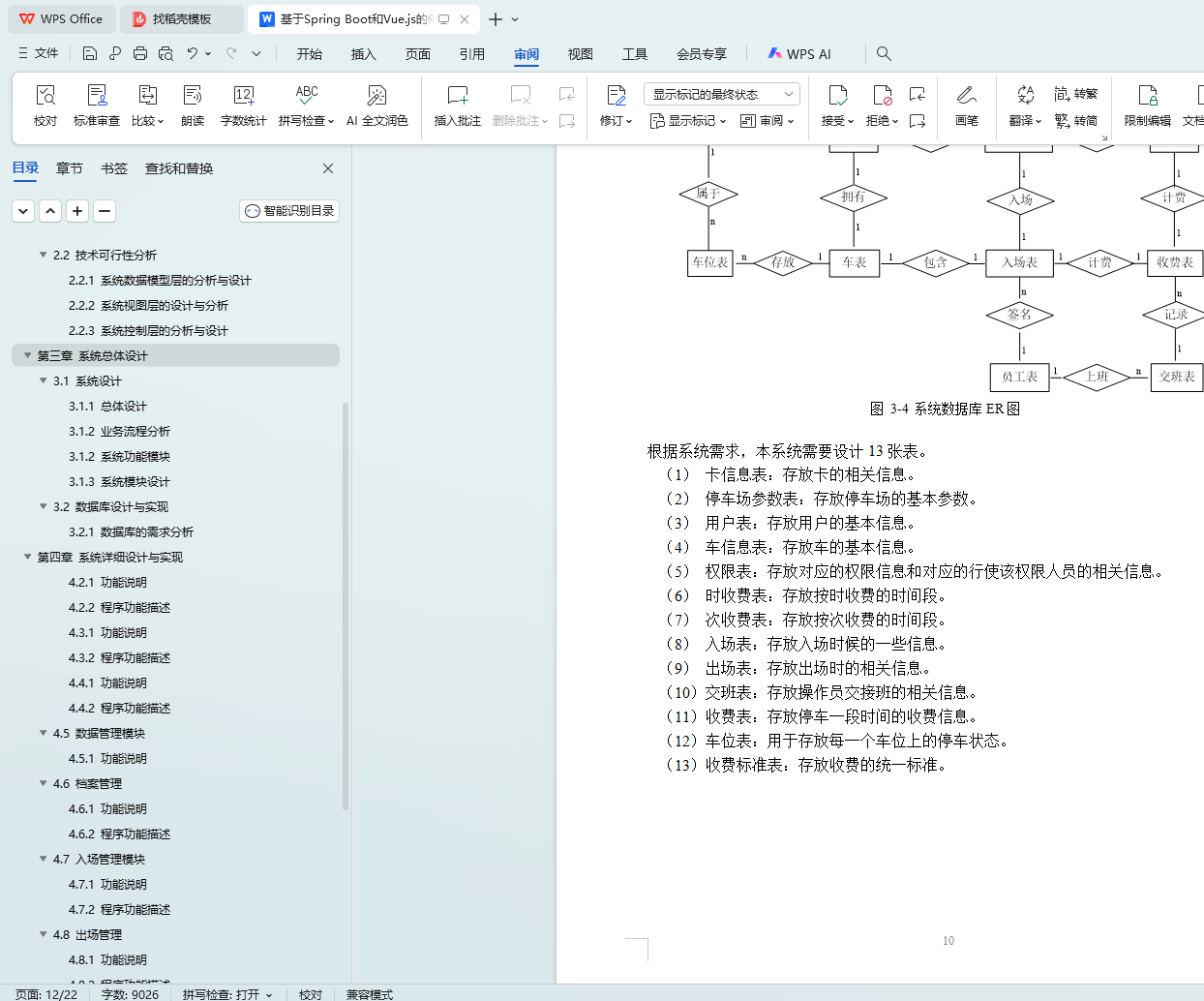Image resolution: width=1204 pixels, height=1001 pixels.
Task: Click the outline pane vertical scrollbar
Action: point(346,605)
